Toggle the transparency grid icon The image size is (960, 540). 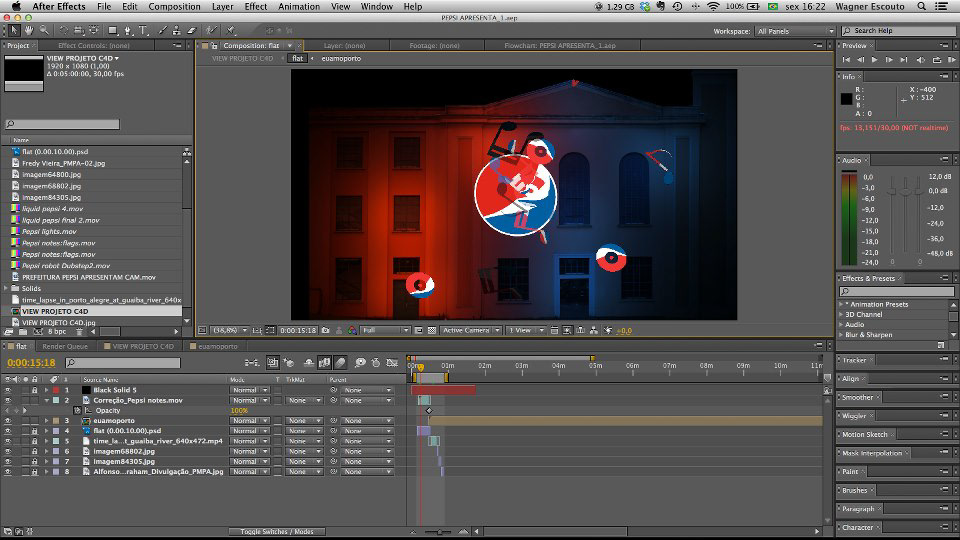coord(432,331)
